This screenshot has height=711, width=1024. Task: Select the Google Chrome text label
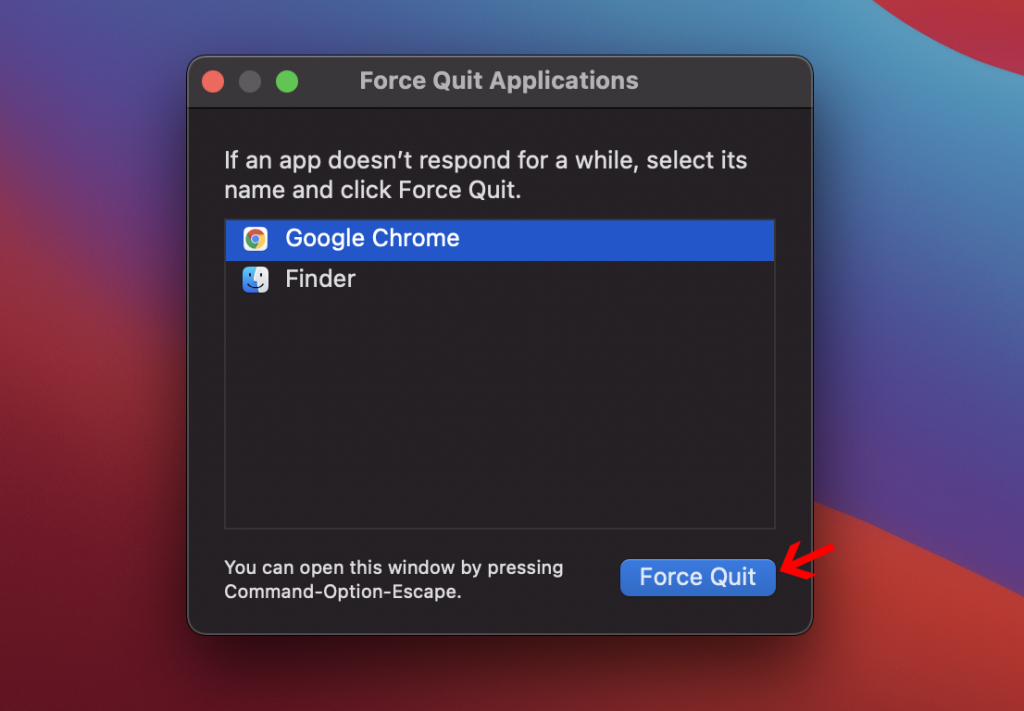coord(372,239)
